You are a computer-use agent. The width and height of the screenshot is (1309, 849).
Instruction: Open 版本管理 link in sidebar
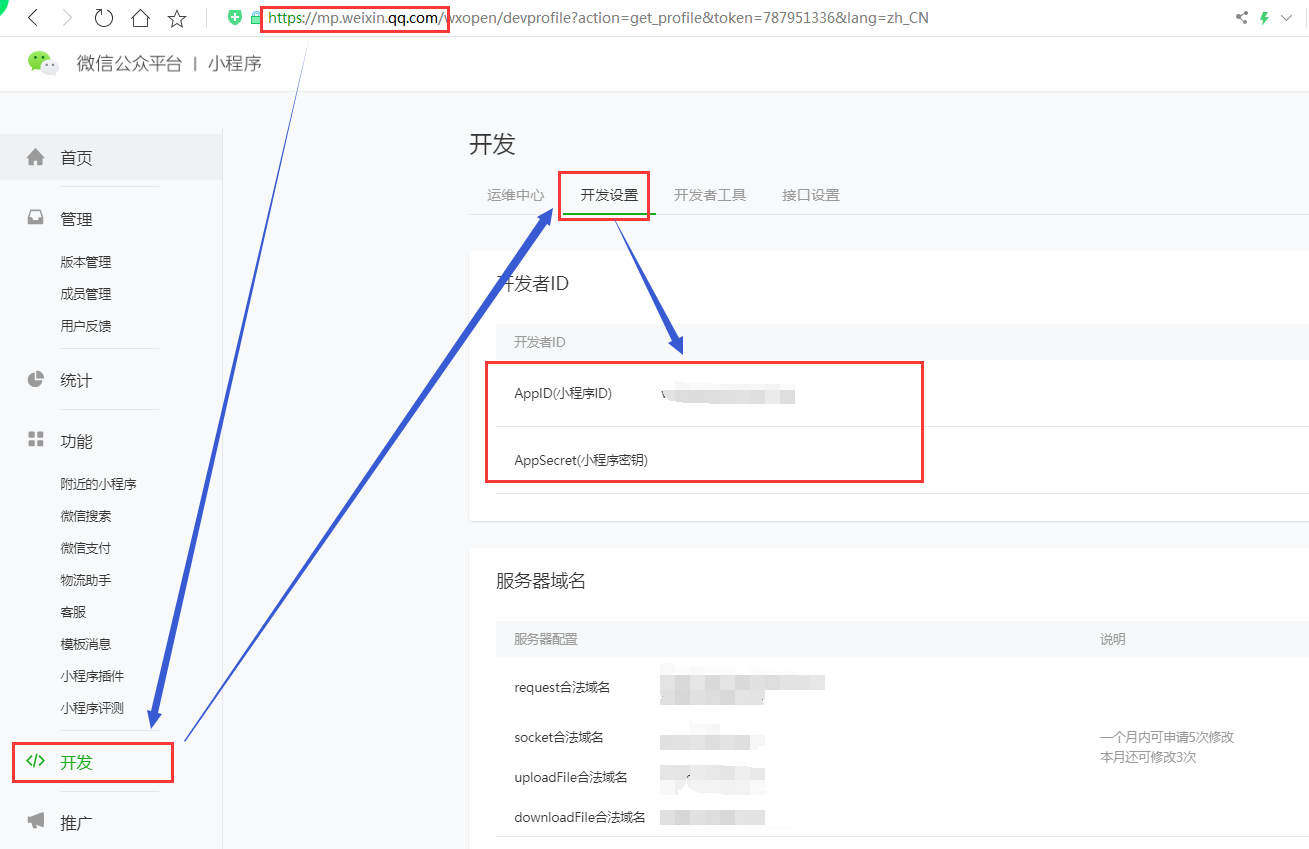[x=85, y=262]
